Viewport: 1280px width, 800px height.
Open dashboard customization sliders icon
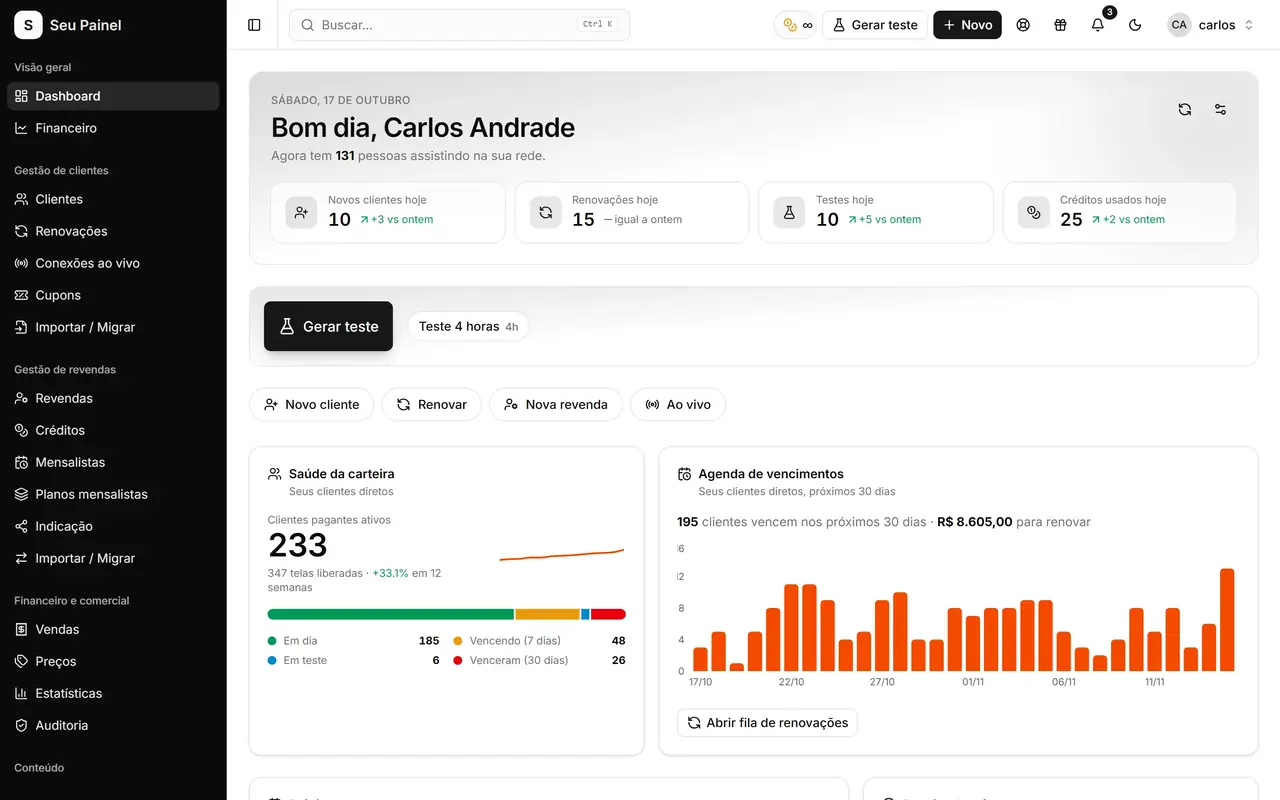[1220, 109]
